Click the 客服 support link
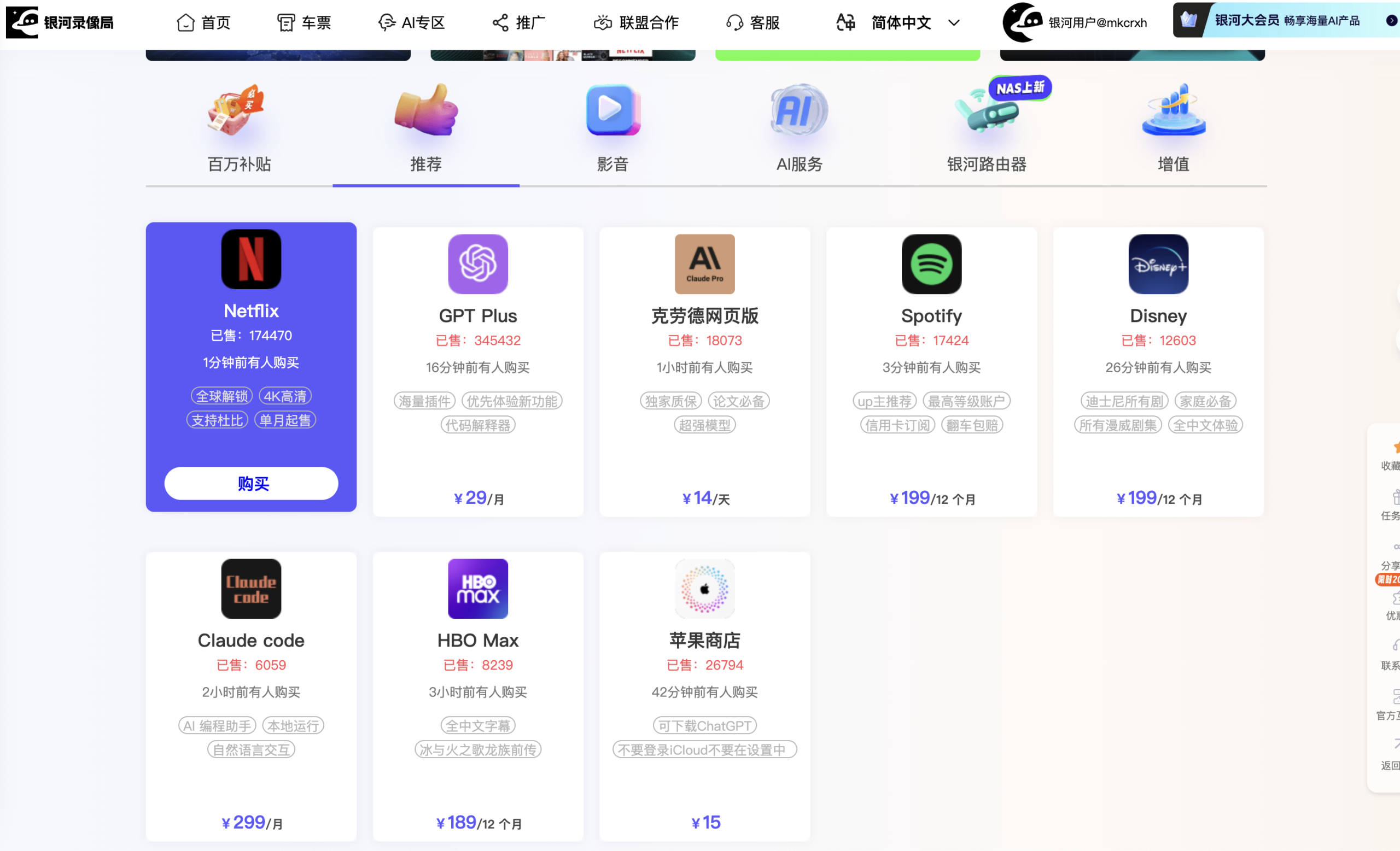1400x851 pixels. coord(753,23)
